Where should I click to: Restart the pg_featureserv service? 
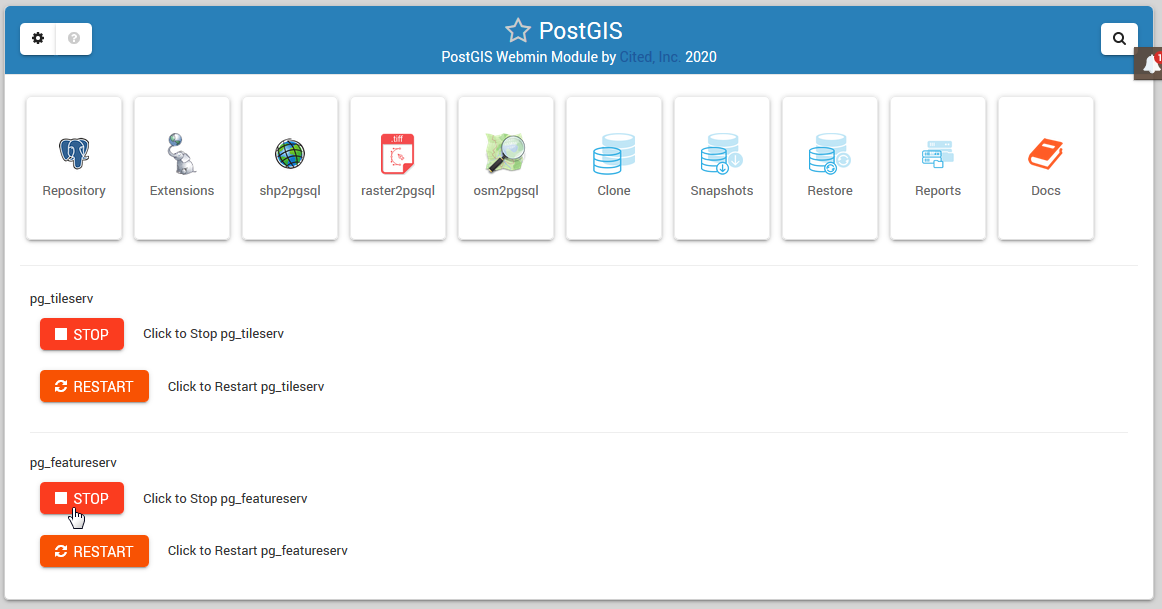coord(94,551)
